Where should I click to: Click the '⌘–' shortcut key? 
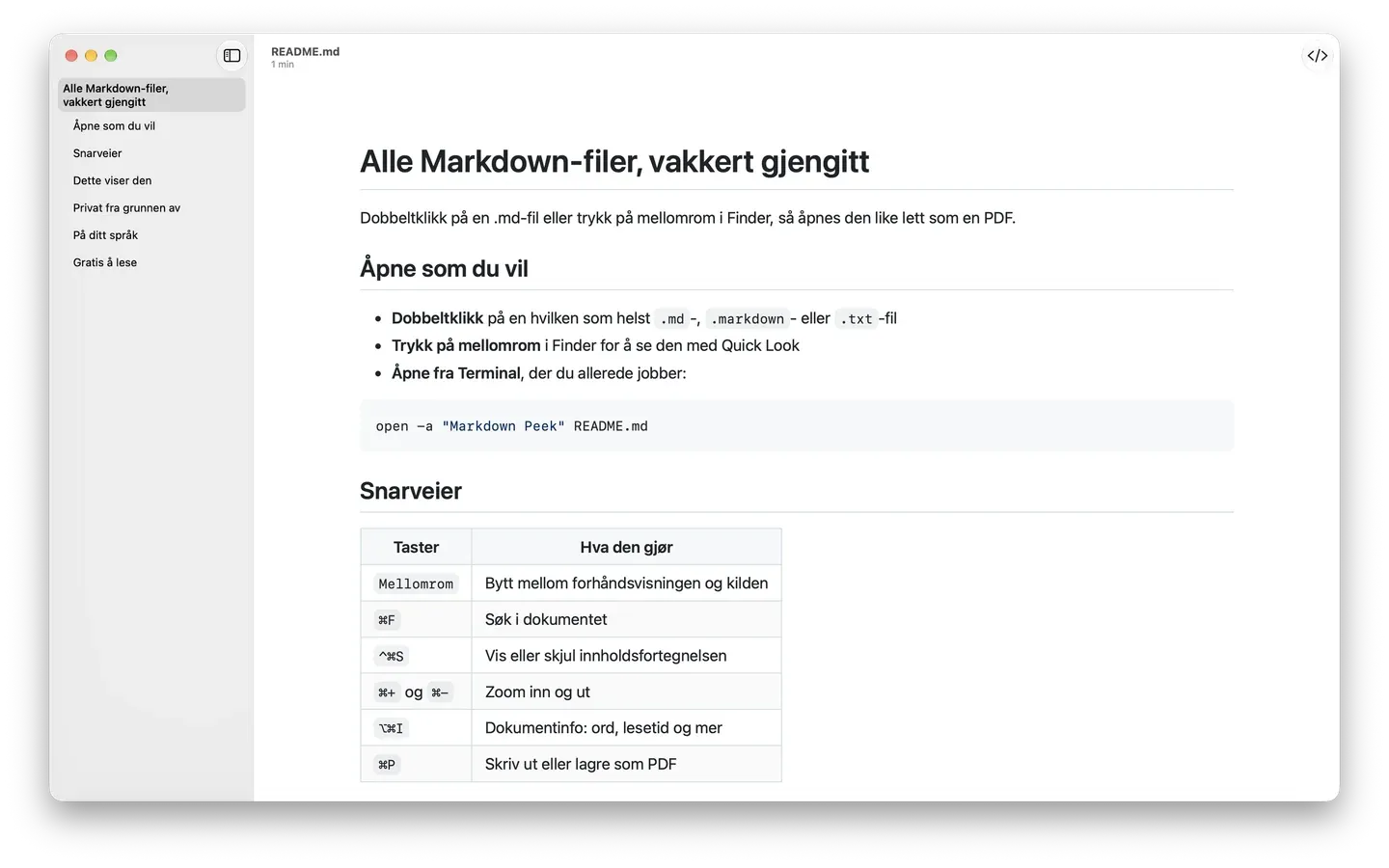pyautogui.click(x=440, y=692)
